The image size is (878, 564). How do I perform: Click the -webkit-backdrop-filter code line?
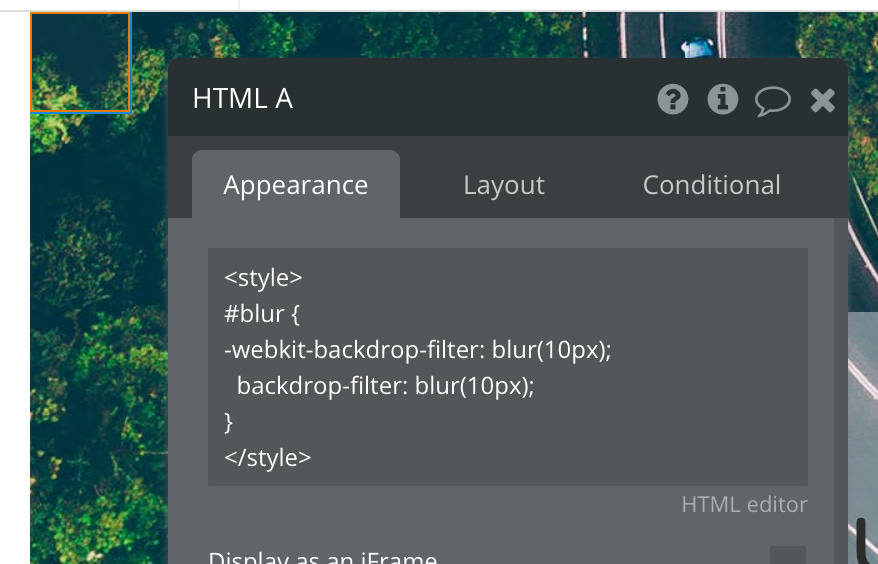point(418,349)
